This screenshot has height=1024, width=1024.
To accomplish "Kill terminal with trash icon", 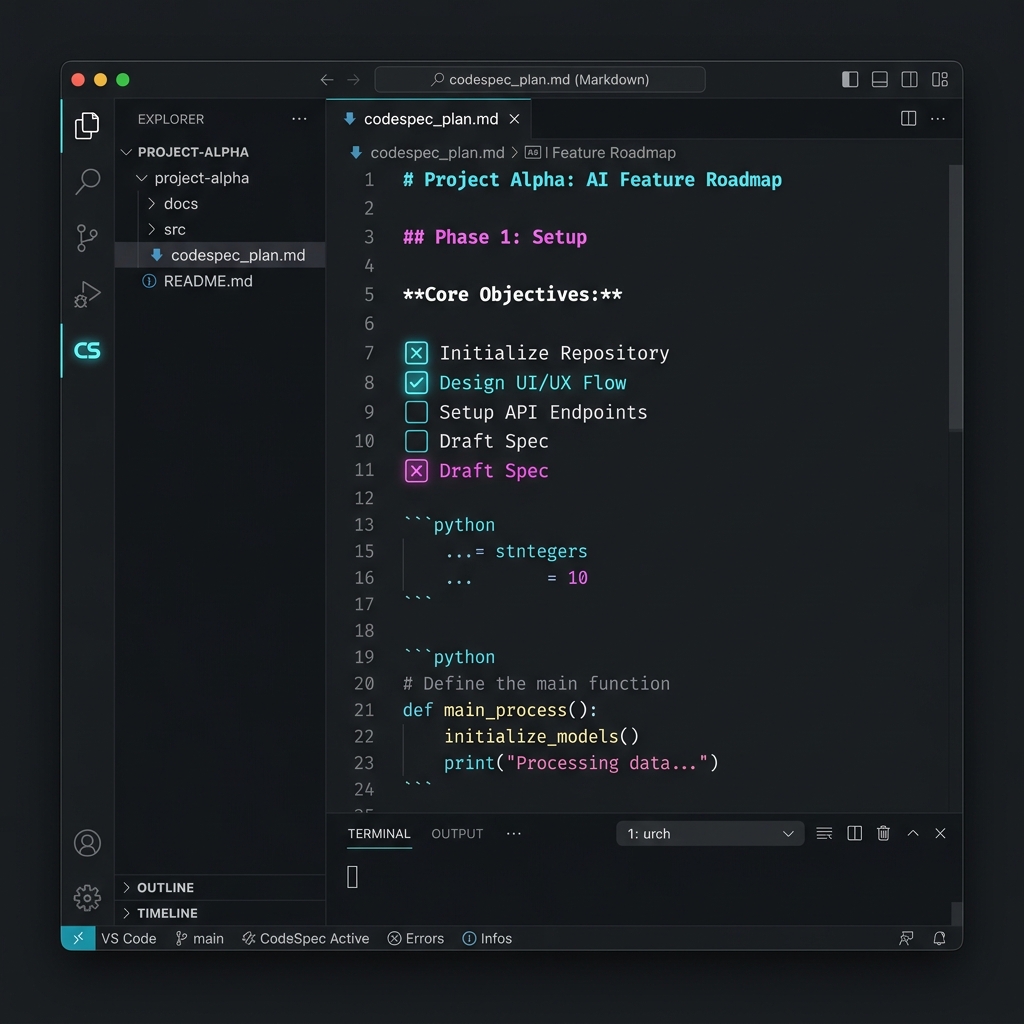I will click(884, 833).
